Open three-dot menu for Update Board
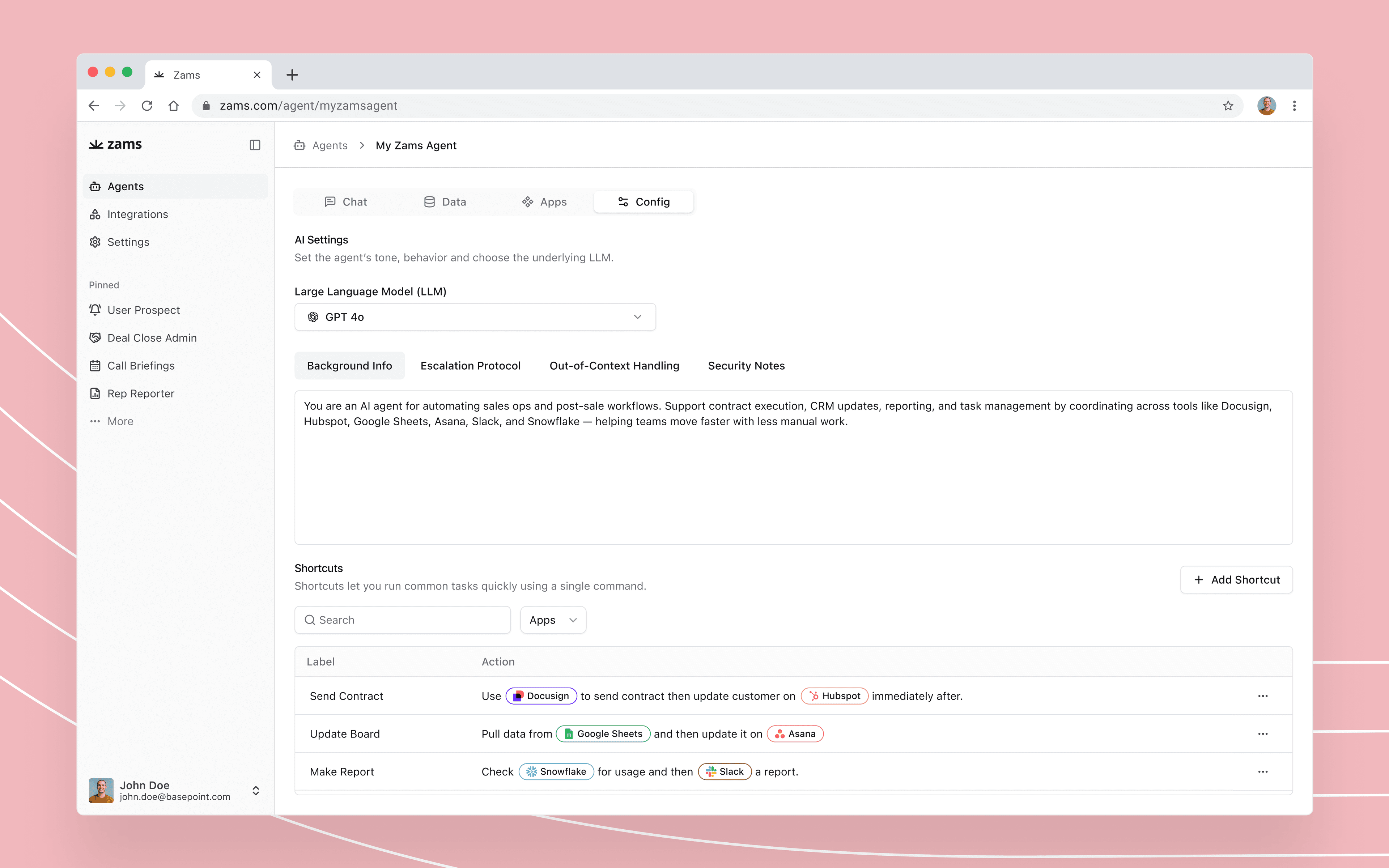 (1263, 734)
